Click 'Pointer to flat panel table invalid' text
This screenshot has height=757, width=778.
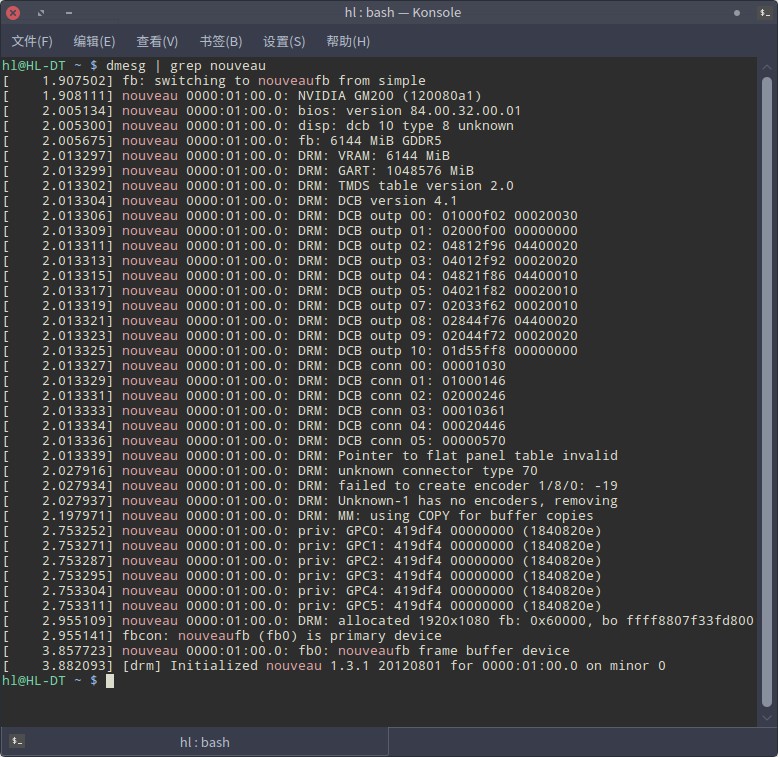478,455
